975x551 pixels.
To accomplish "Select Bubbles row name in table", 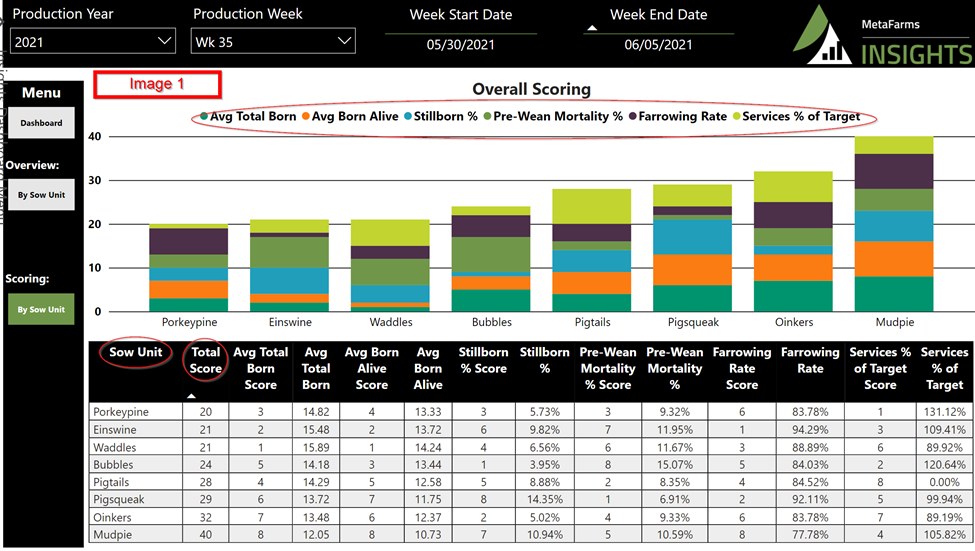I will coord(113,465).
